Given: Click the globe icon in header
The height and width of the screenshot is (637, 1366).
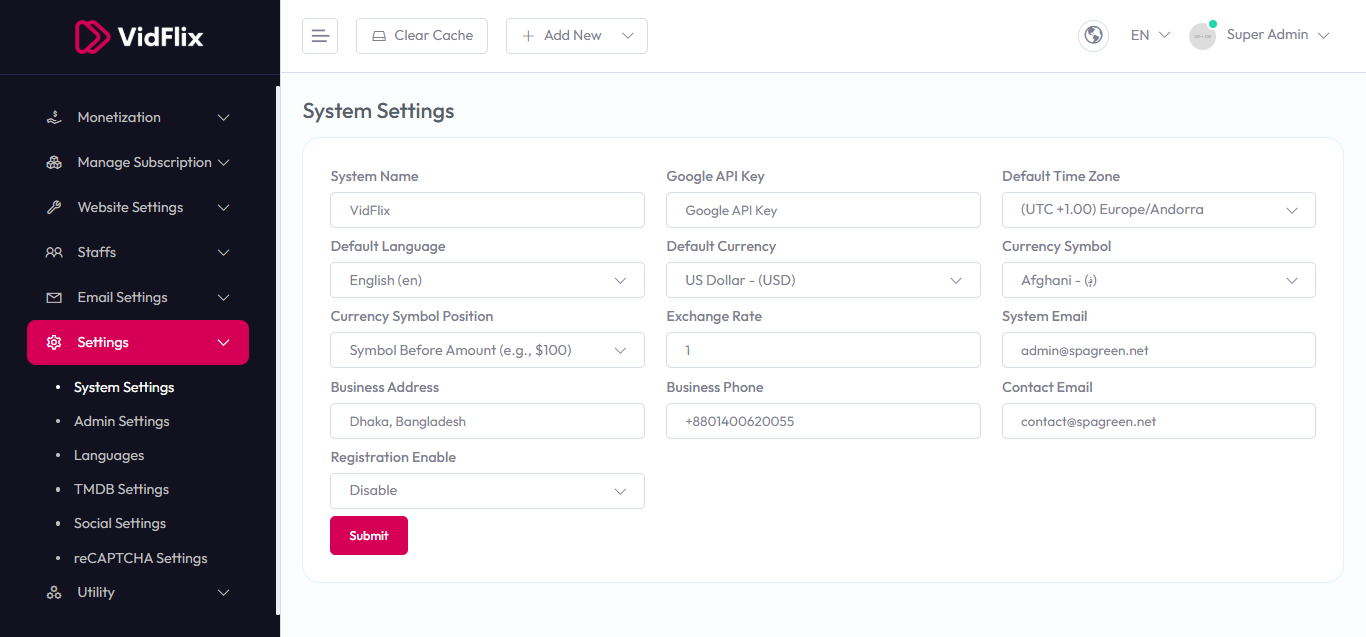Looking at the screenshot, I should point(1093,36).
